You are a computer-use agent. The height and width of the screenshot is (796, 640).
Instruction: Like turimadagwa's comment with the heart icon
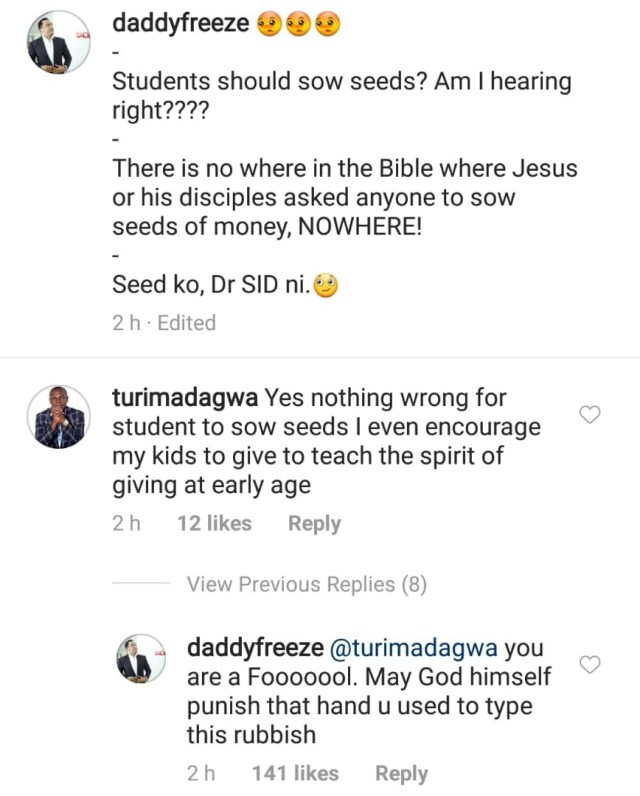[x=590, y=415]
